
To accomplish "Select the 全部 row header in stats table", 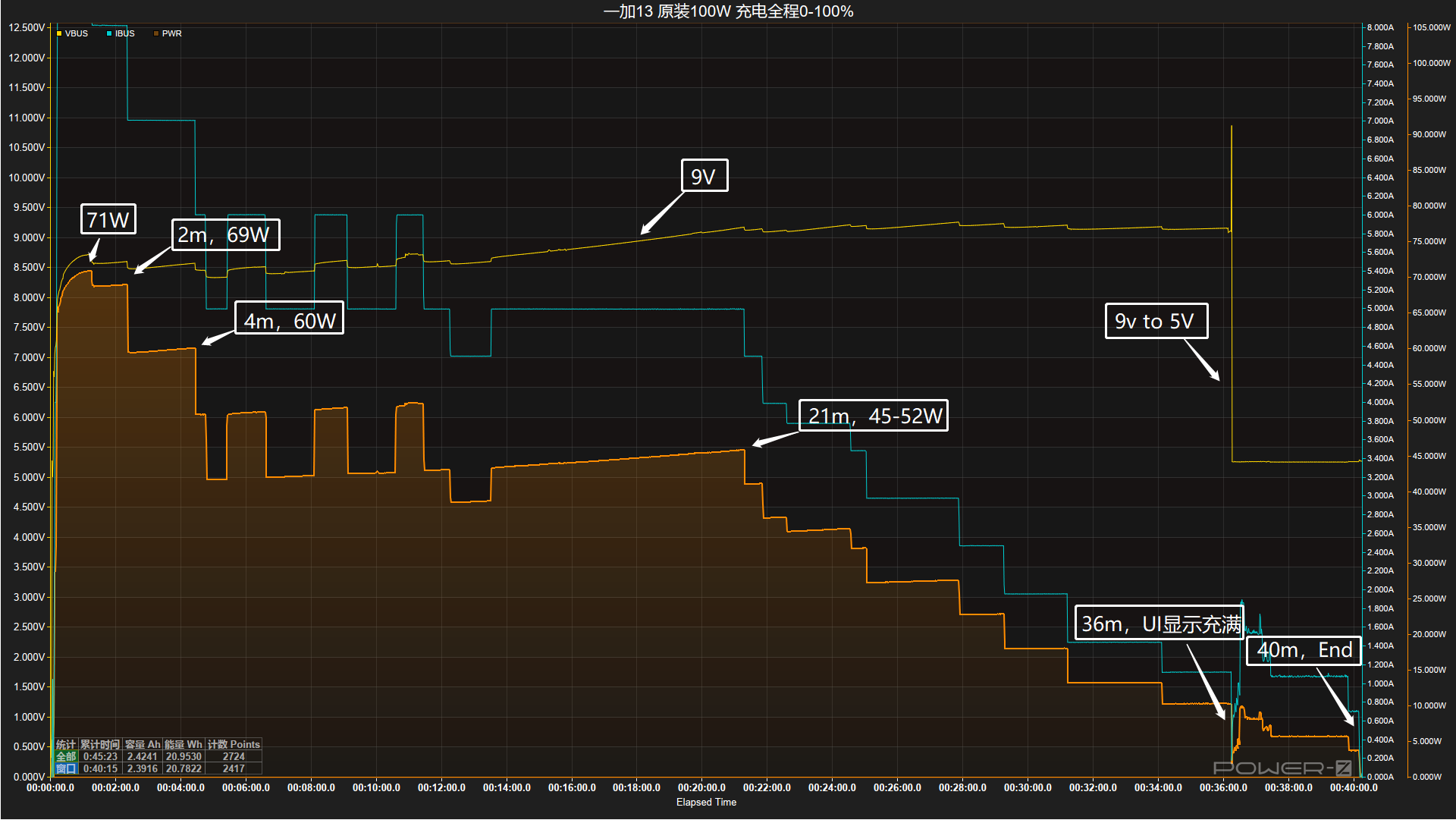I will (66, 757).
